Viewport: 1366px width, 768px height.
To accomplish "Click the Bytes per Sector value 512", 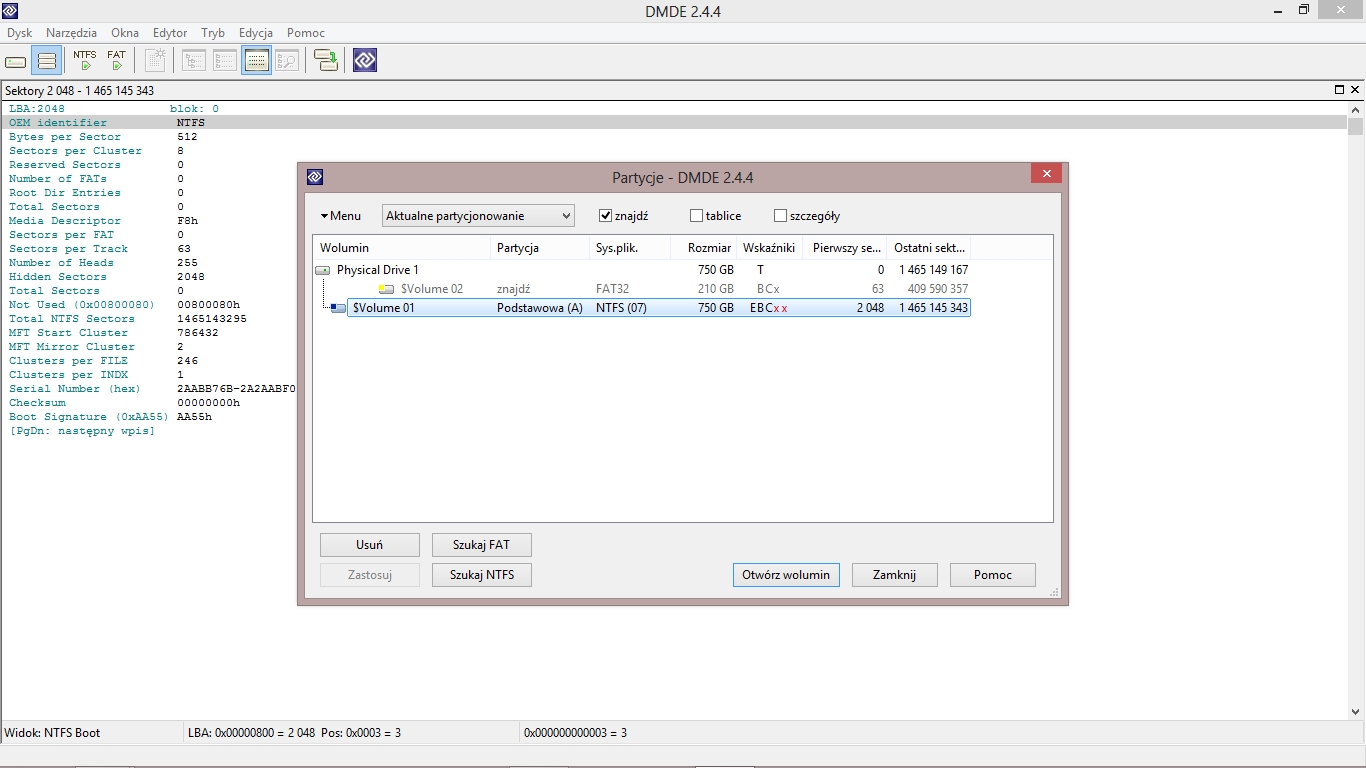I will tap(187, 137).
